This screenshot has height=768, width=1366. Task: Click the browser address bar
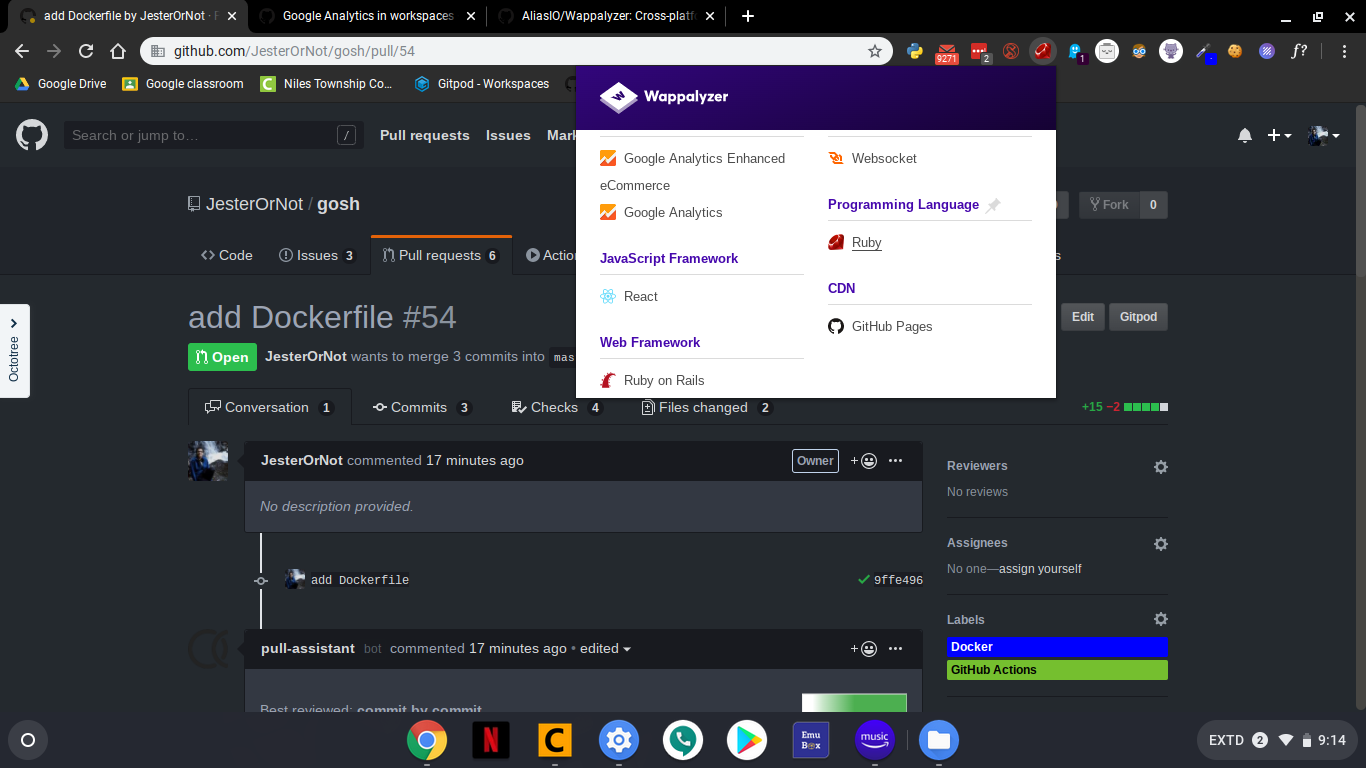(x=516, y=51)
